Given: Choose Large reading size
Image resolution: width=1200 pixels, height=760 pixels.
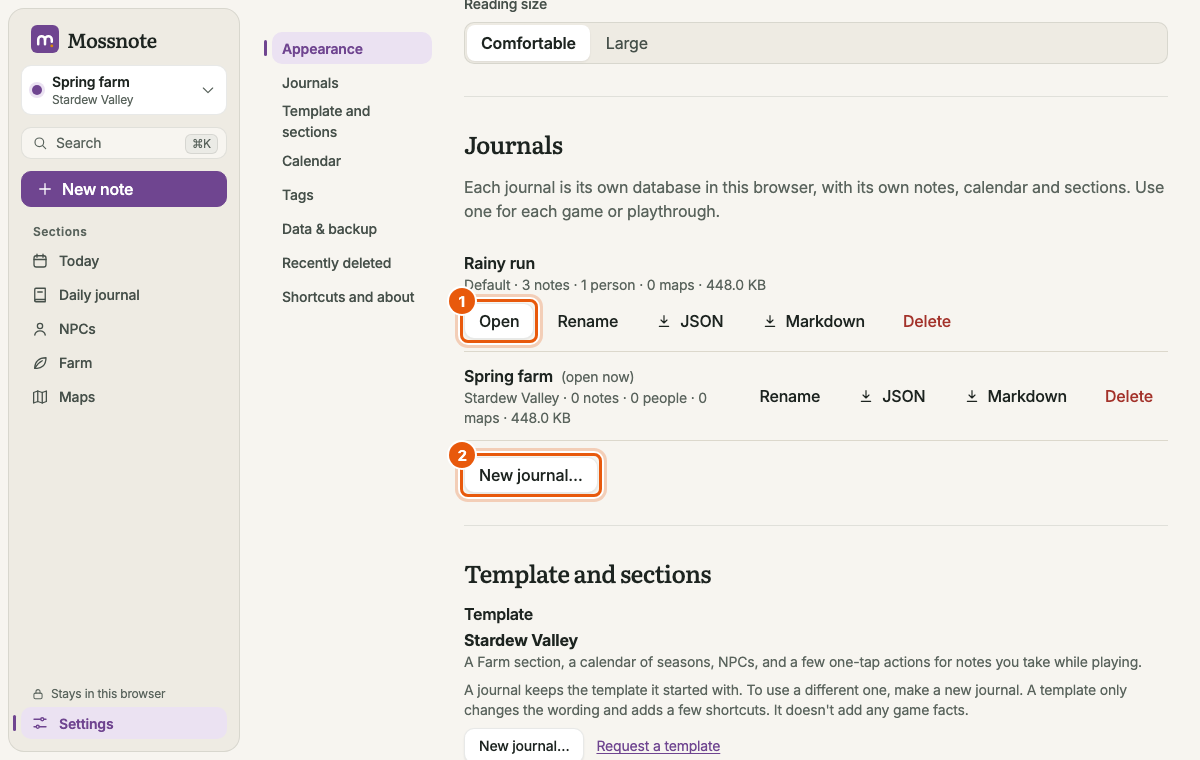Looking at the screenshot, I should 627,43.
